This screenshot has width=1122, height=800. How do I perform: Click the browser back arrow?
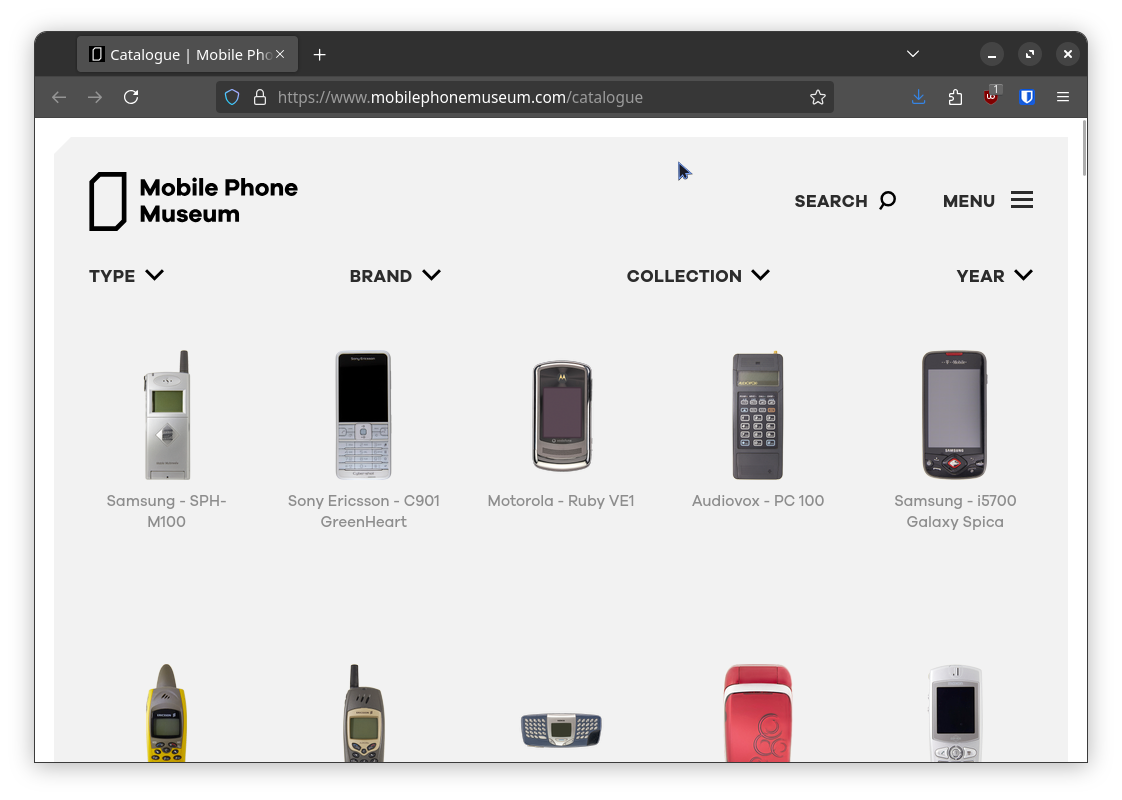coord(59,97)
